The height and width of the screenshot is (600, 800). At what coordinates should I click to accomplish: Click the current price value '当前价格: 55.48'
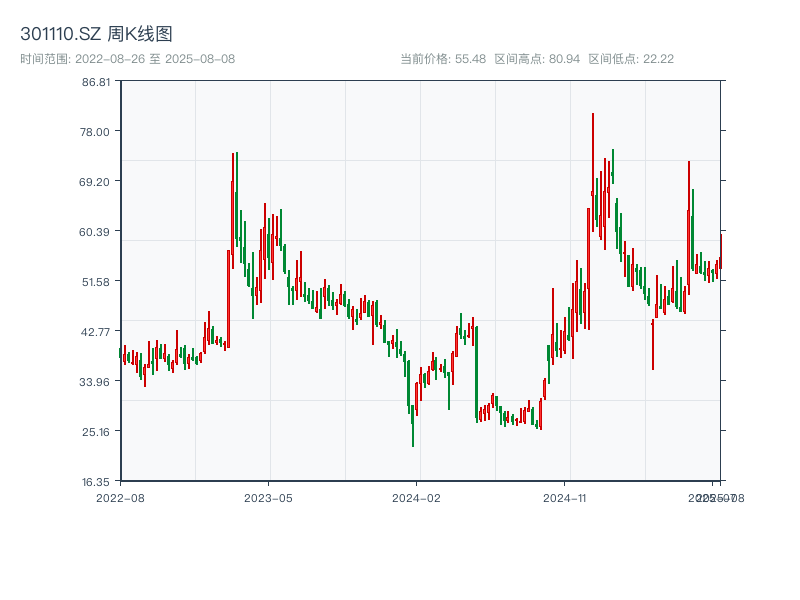coord(443,59)
